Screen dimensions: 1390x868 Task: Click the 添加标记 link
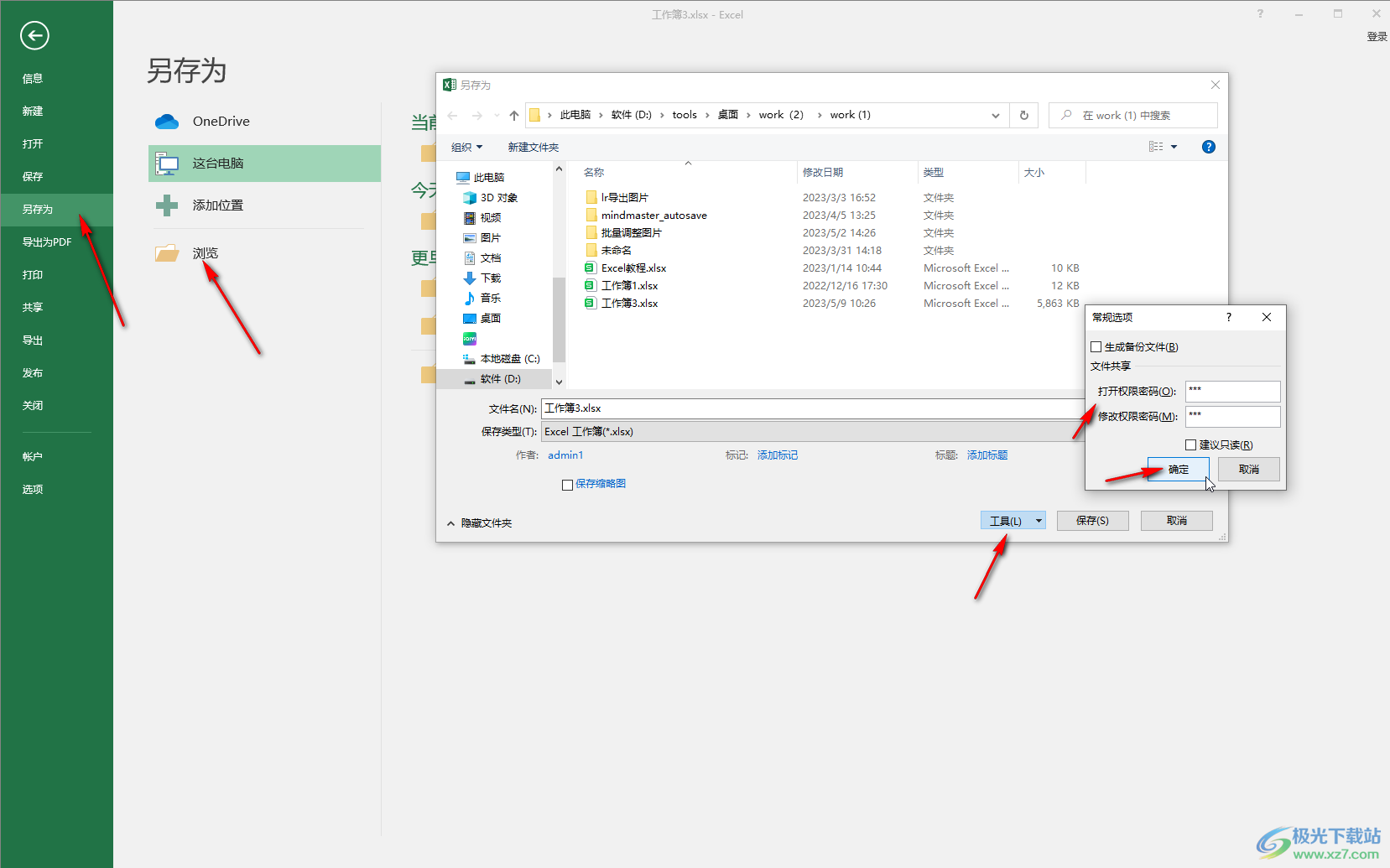click(x=778, y=455)
